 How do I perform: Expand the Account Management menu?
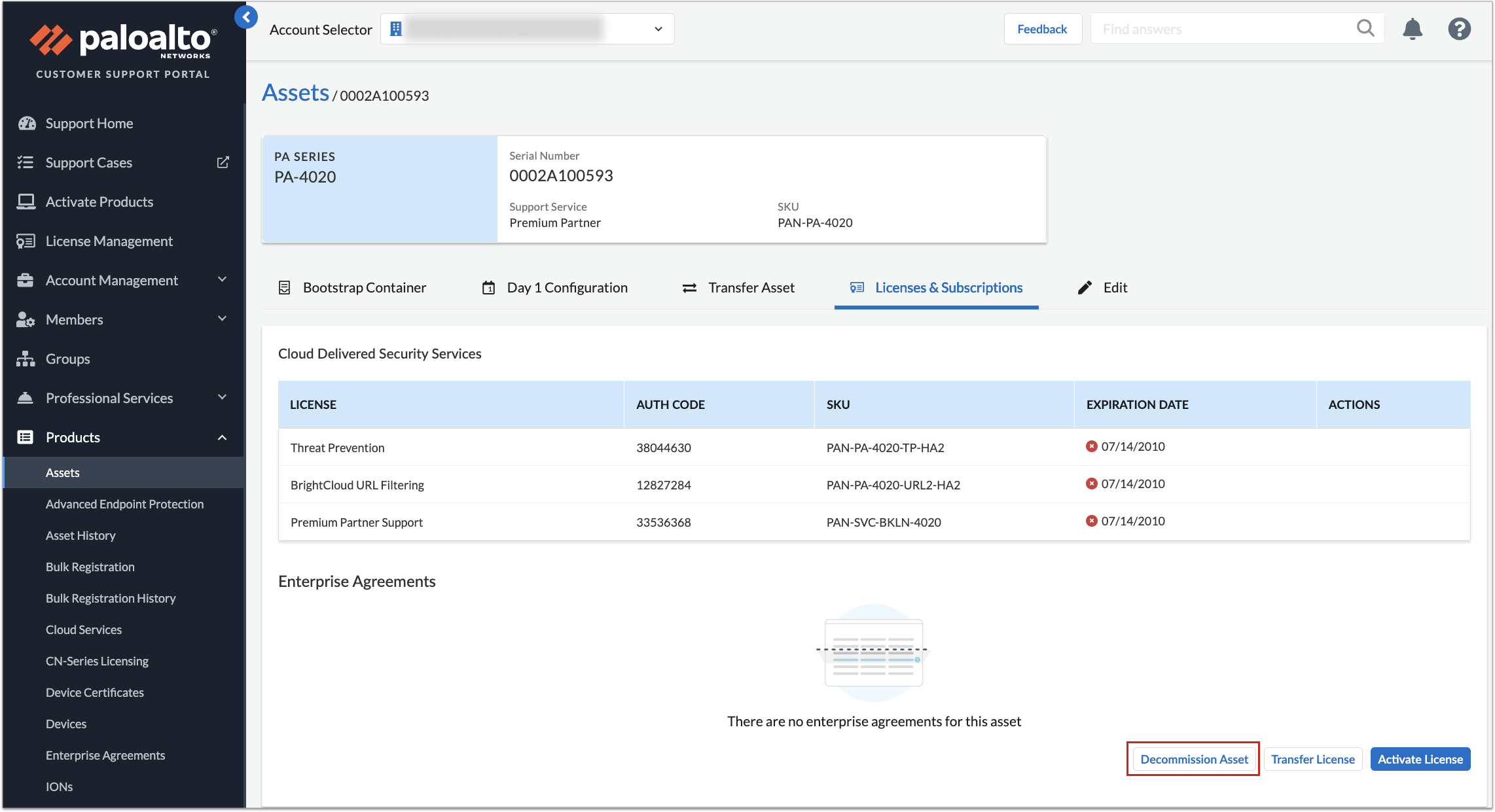point(222,280)
